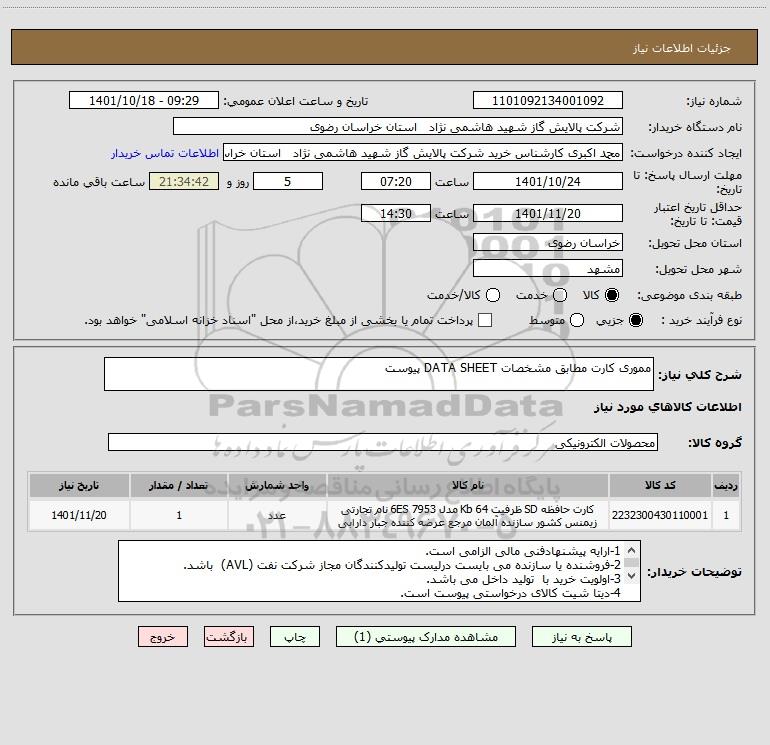This screenshot has width=770, height=745.
Task: Click the بازگشت back button
Action: pyautogui.click(x=229, y=637)
